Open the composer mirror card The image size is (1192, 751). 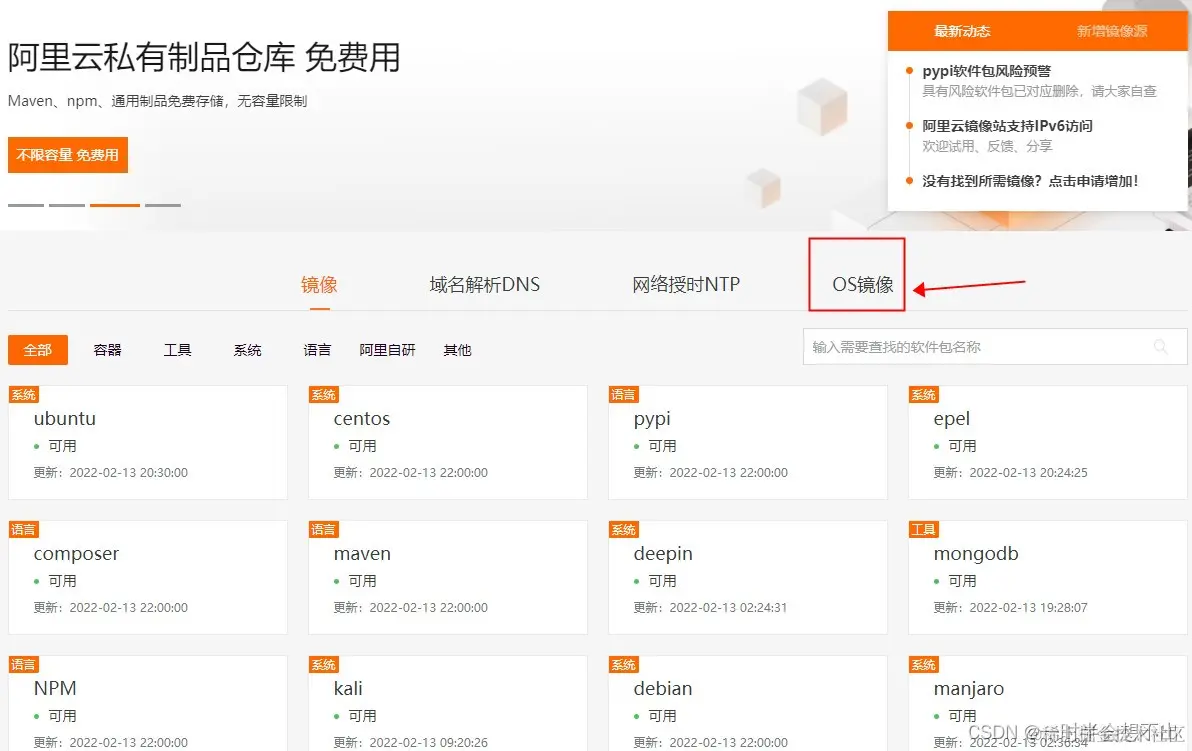[x=148, y=578]
